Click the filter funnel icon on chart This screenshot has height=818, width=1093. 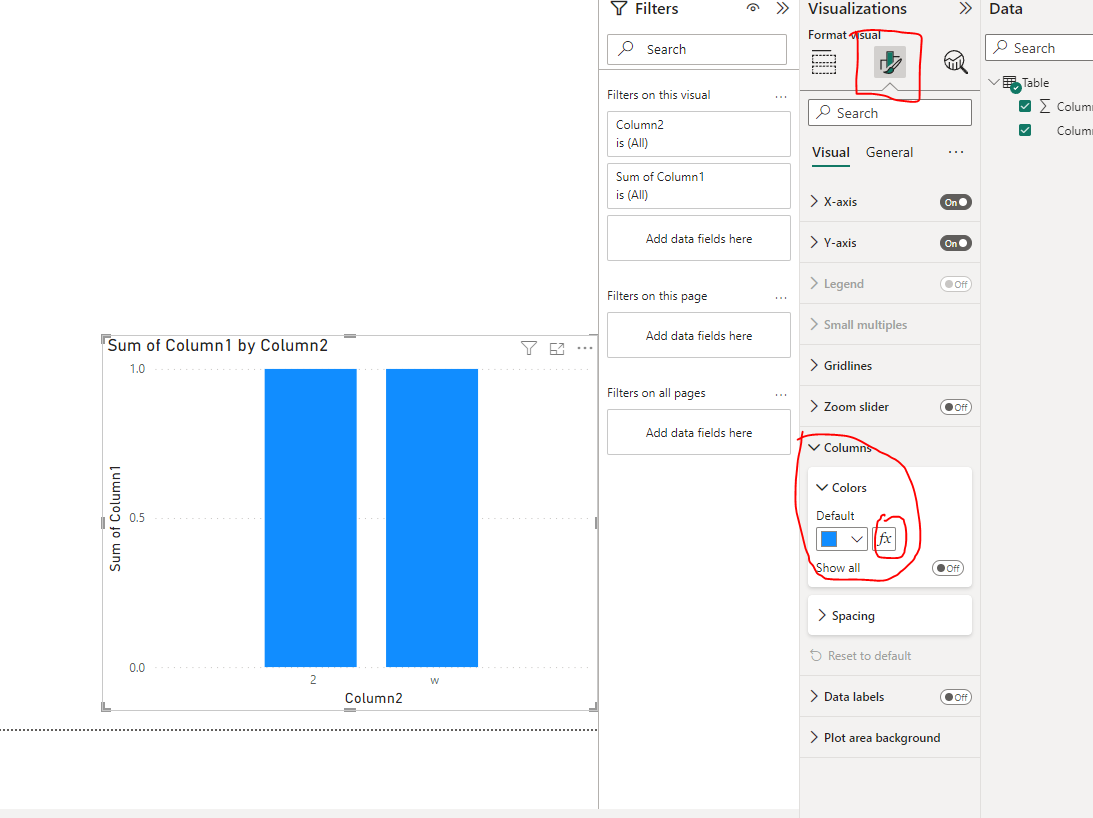click(x=529, y=348)
